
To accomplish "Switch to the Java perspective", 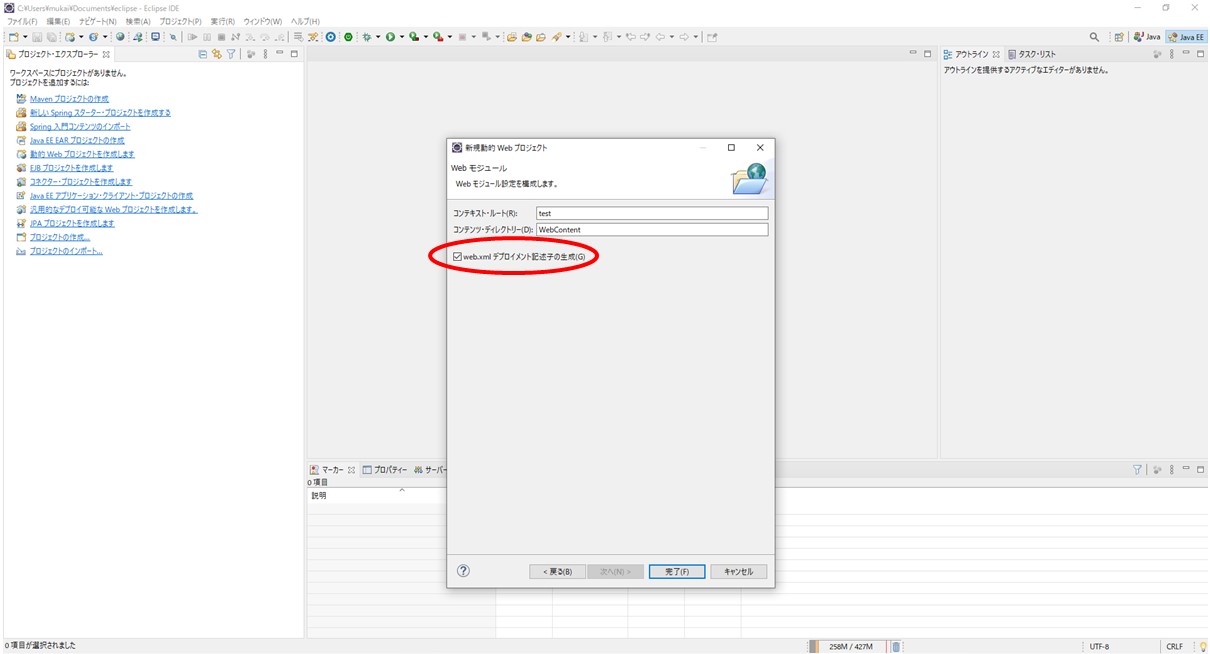I will pyautogui.click(x=1147, y=37).
